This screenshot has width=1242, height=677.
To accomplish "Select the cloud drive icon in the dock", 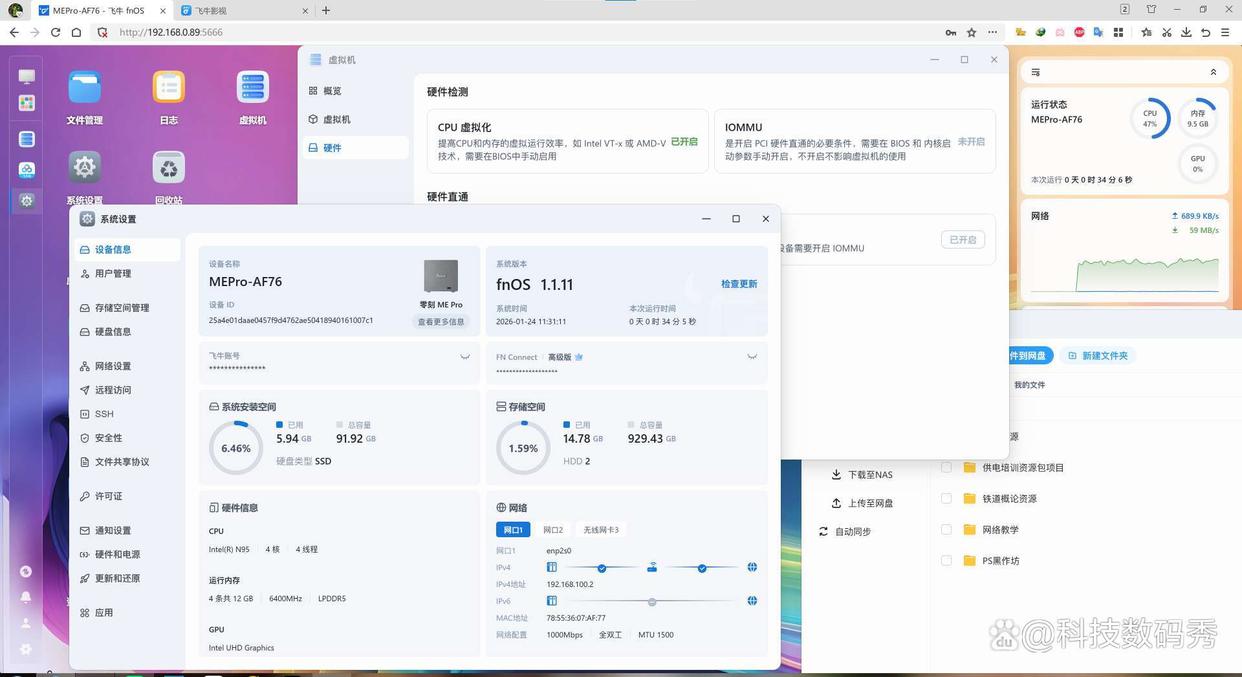I will coord(27,170).
